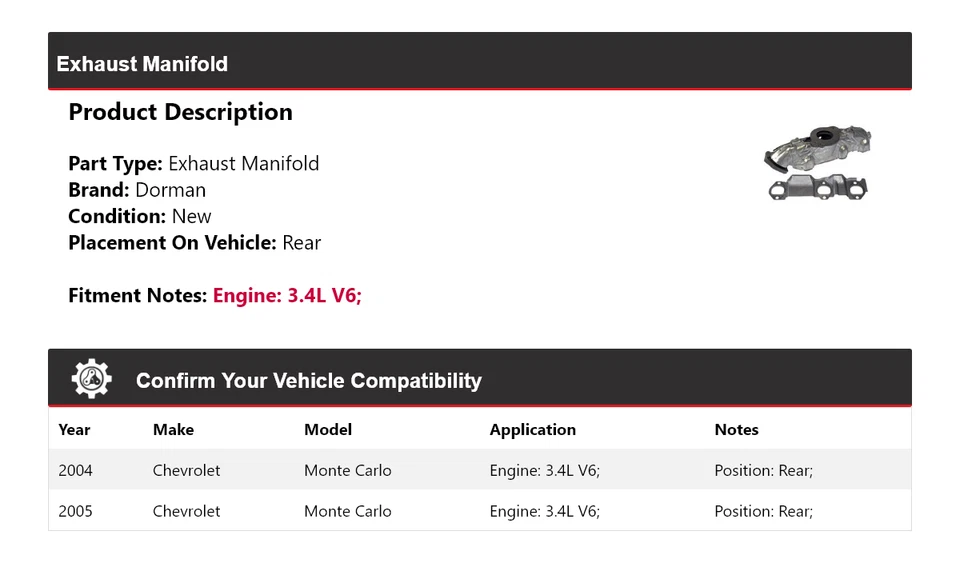Image resolution: width=960 pixels, height=563 pixels.
Task: Click Chevrolet in the 2005 row
Action: coord(186,511)
